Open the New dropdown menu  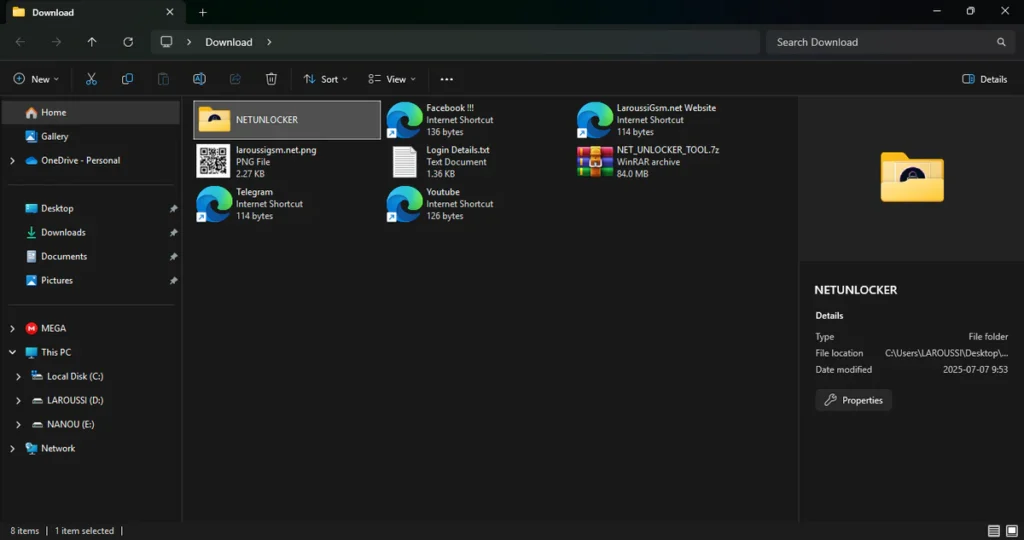[36, 79]
